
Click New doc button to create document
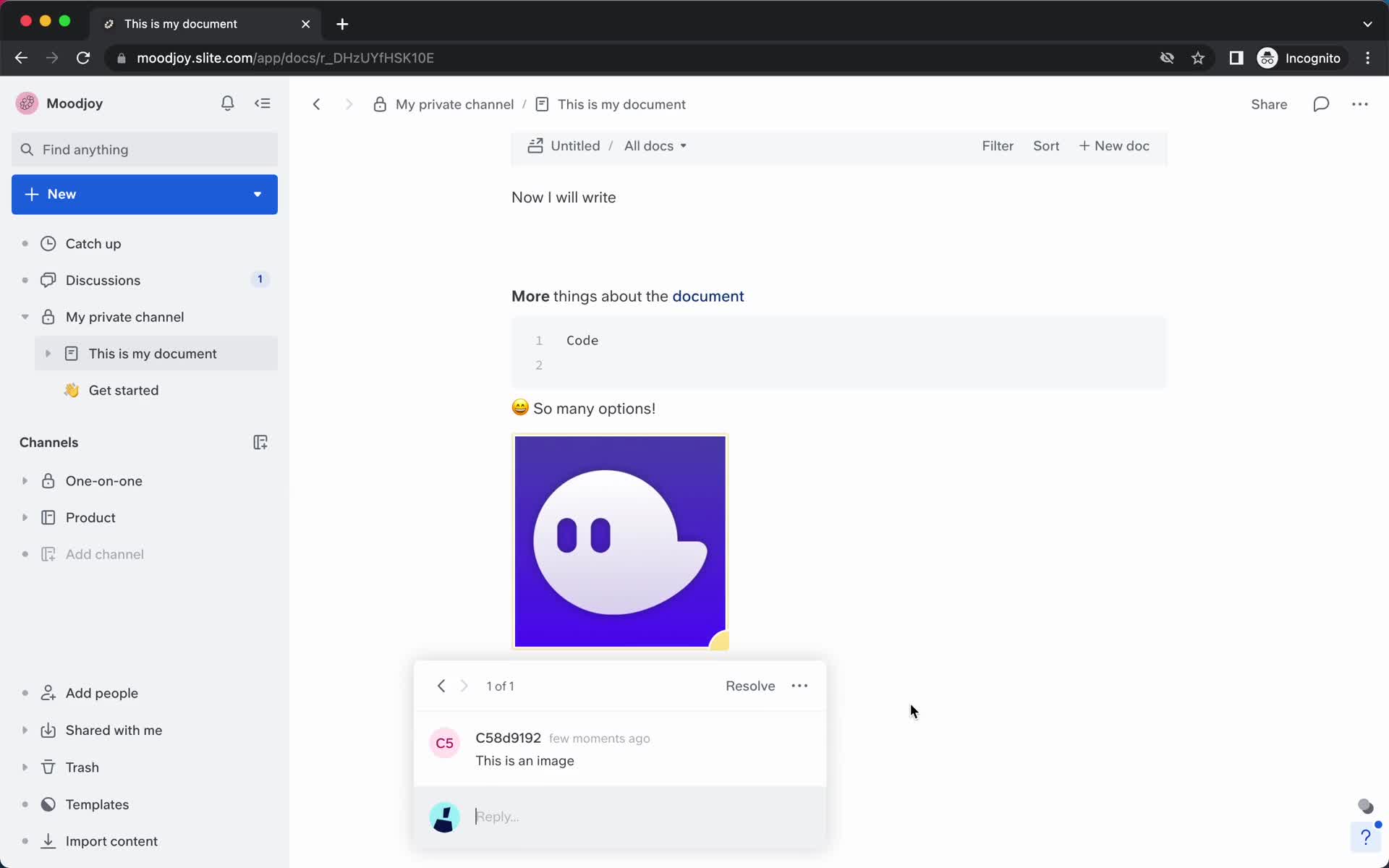point(1114,145)
